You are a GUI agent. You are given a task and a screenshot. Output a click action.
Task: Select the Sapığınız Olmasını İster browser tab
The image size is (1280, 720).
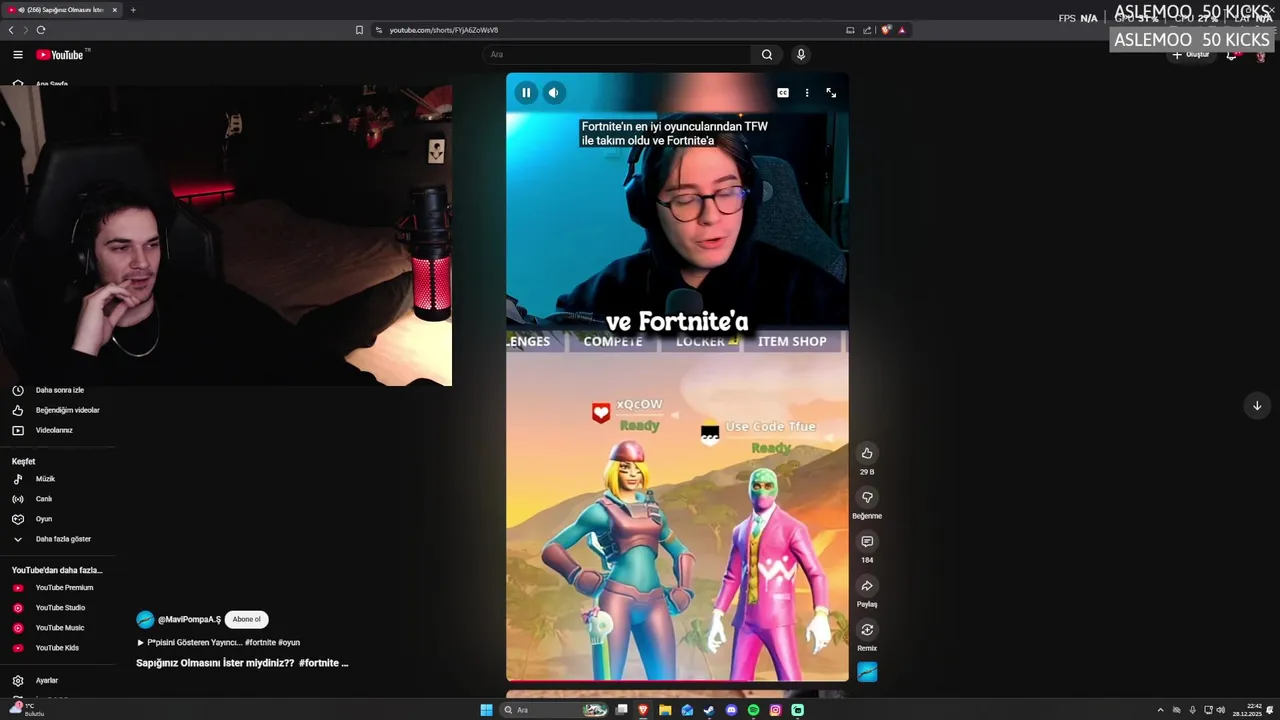tap(62, 10)
